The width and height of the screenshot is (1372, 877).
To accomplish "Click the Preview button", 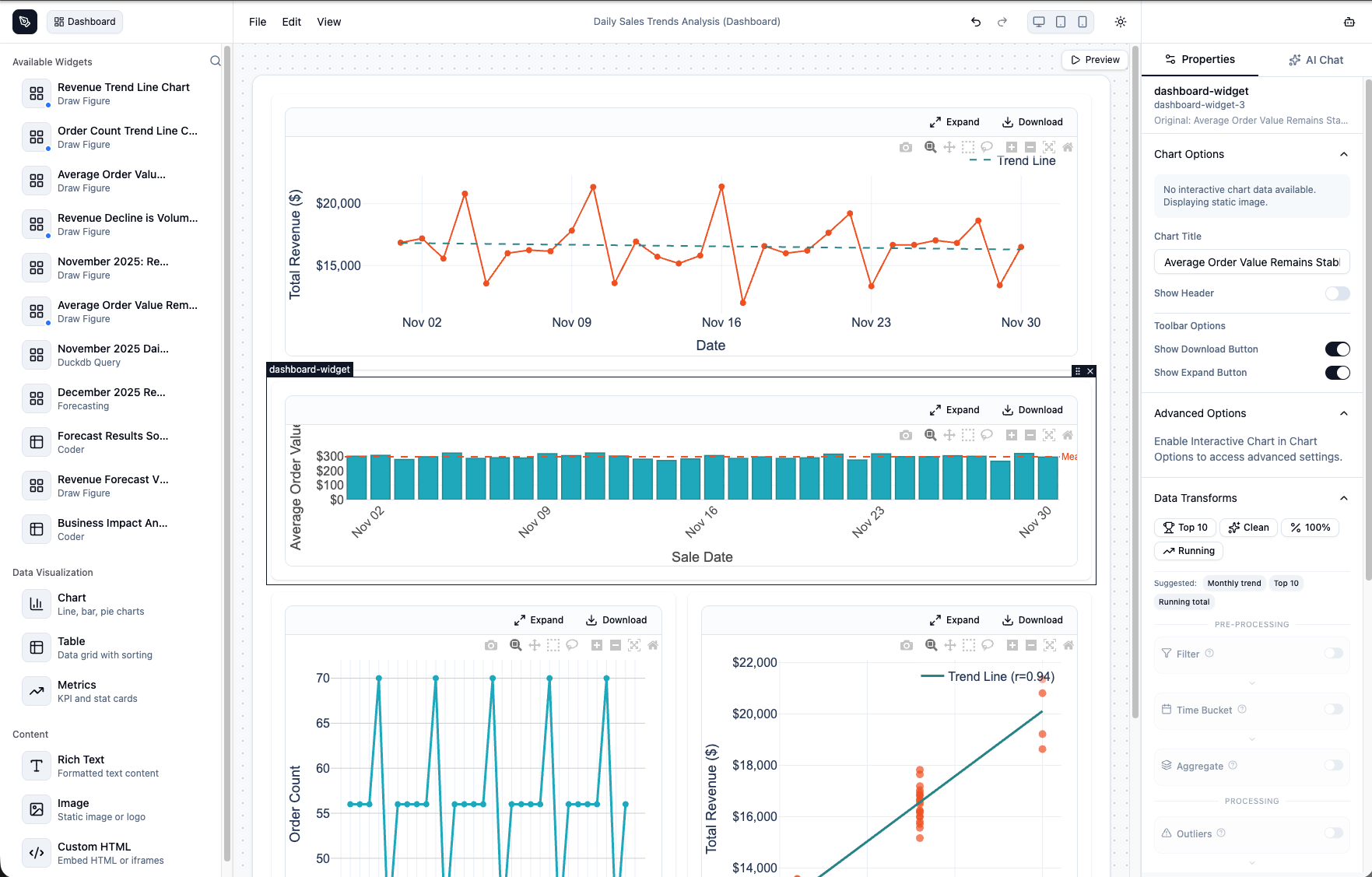I will click(x=1095, y=59).
